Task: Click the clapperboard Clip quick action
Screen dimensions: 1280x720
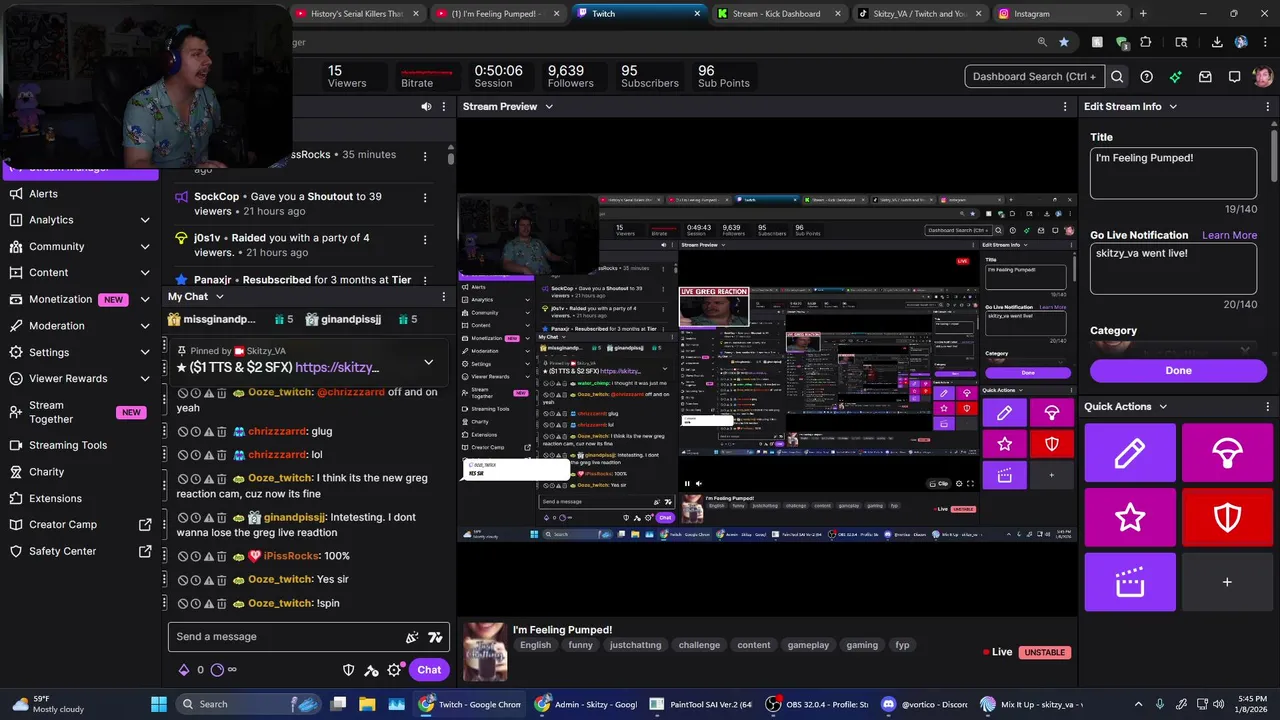Action: 1130,581
